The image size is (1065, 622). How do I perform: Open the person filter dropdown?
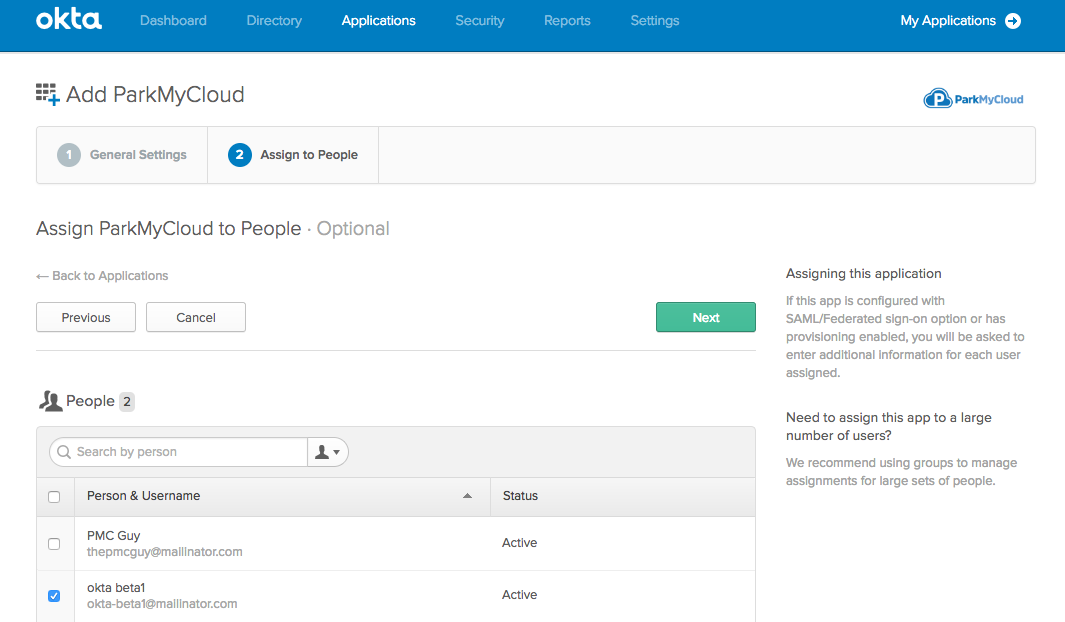pyautogui.click(x=327, y=452)
